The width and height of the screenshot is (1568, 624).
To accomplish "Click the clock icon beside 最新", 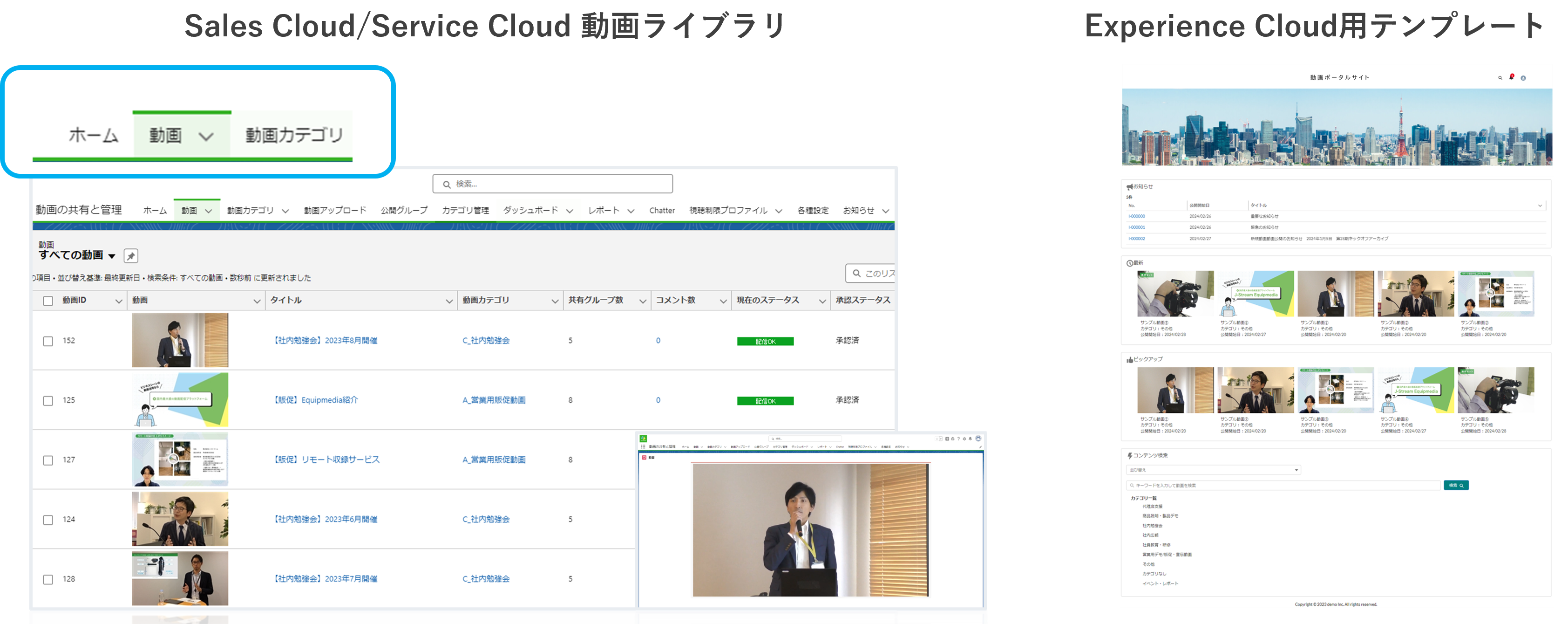I will [1129, 263].
